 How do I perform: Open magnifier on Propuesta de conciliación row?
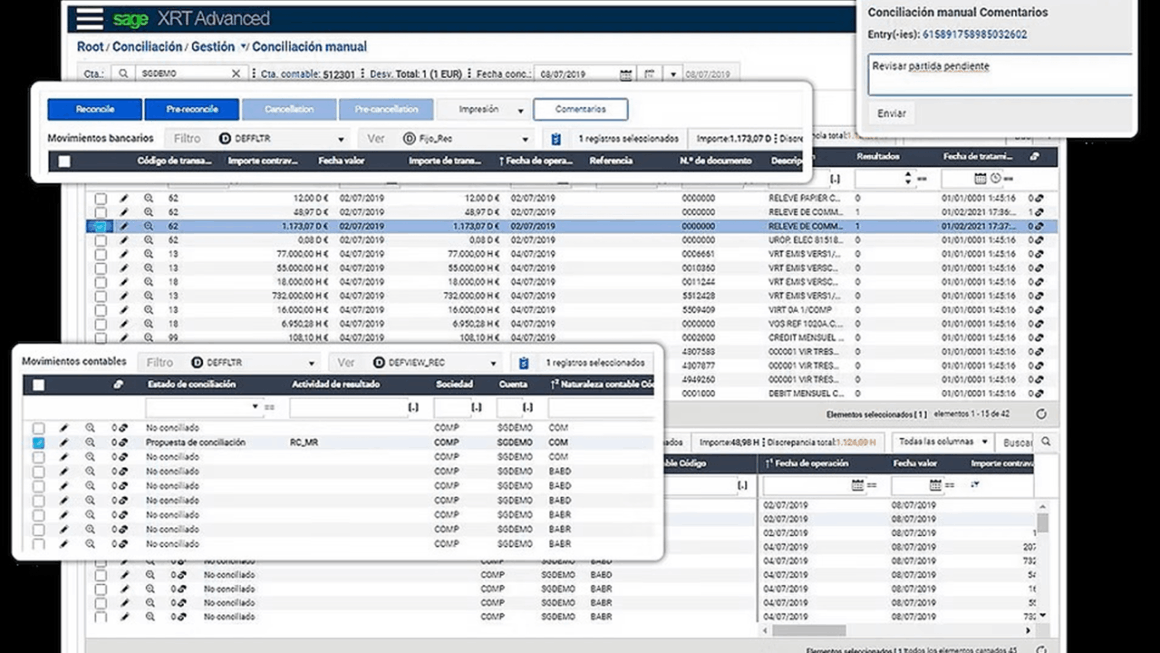[90, 442]
